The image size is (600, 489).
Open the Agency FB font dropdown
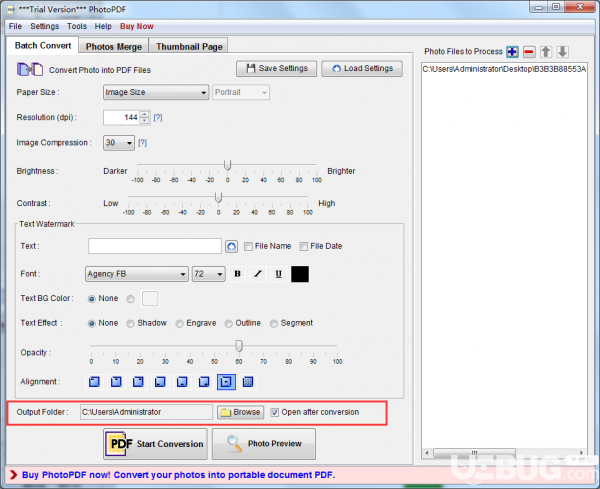(137, 274)
